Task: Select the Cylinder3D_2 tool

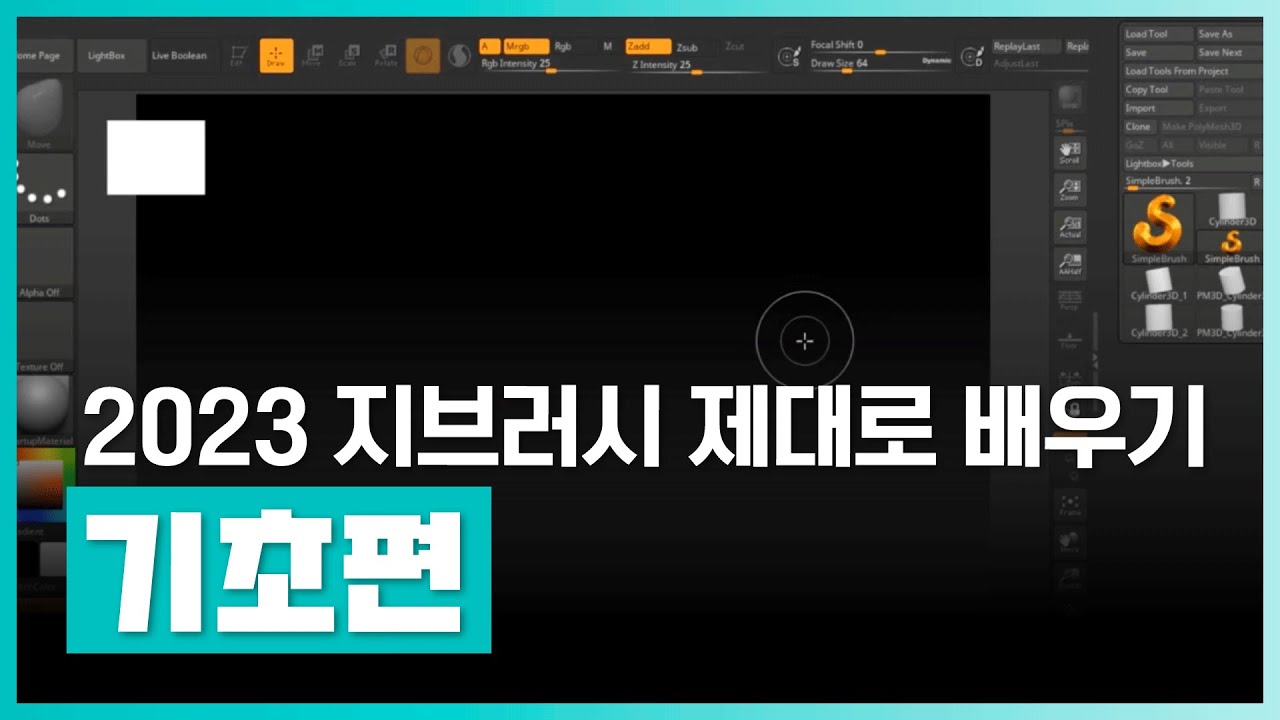Action: click(x=1159, y=321)
